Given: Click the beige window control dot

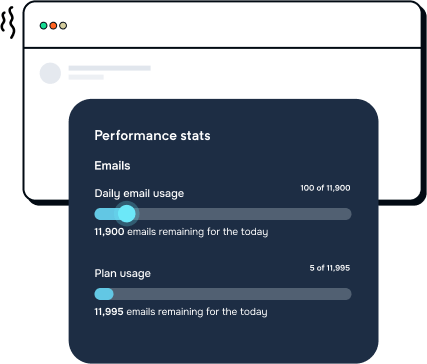Looking at the screenshot, I should pos(63,26).
